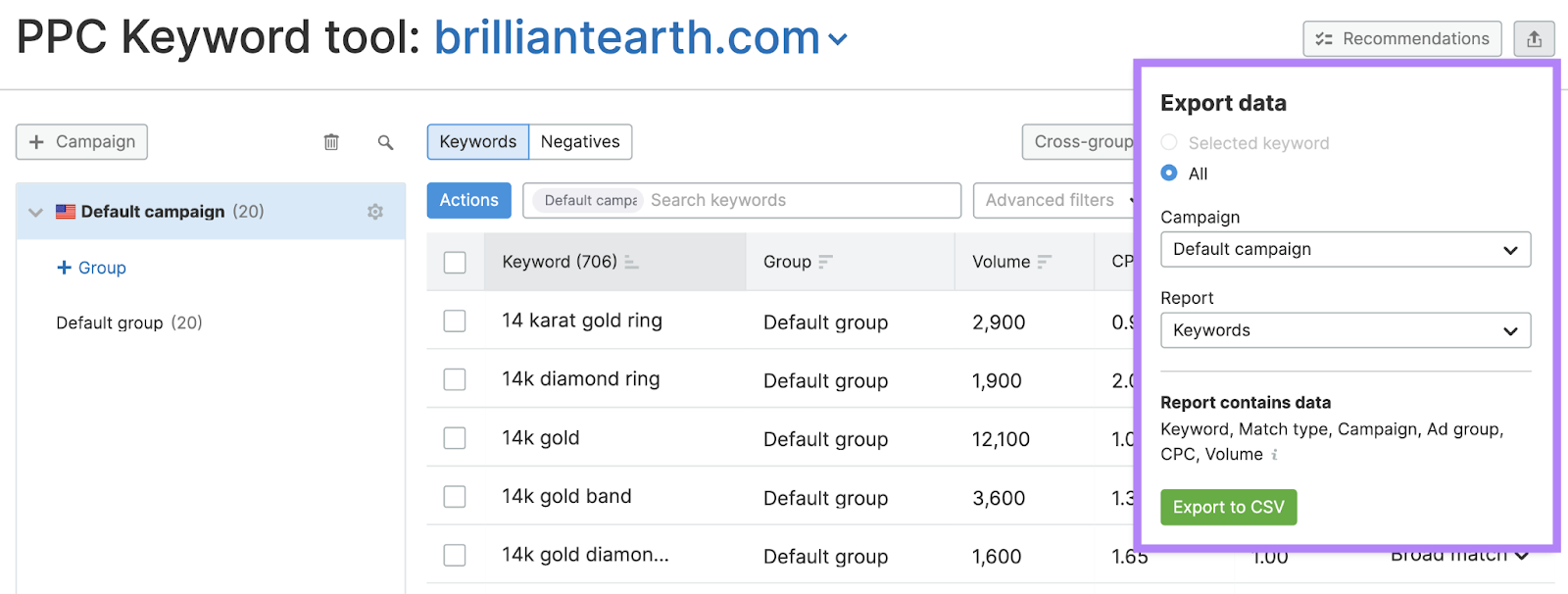The image size is (1568, 594).
Task: Open the Report dropdown showing Keywords
Action: pos(1346,330)
